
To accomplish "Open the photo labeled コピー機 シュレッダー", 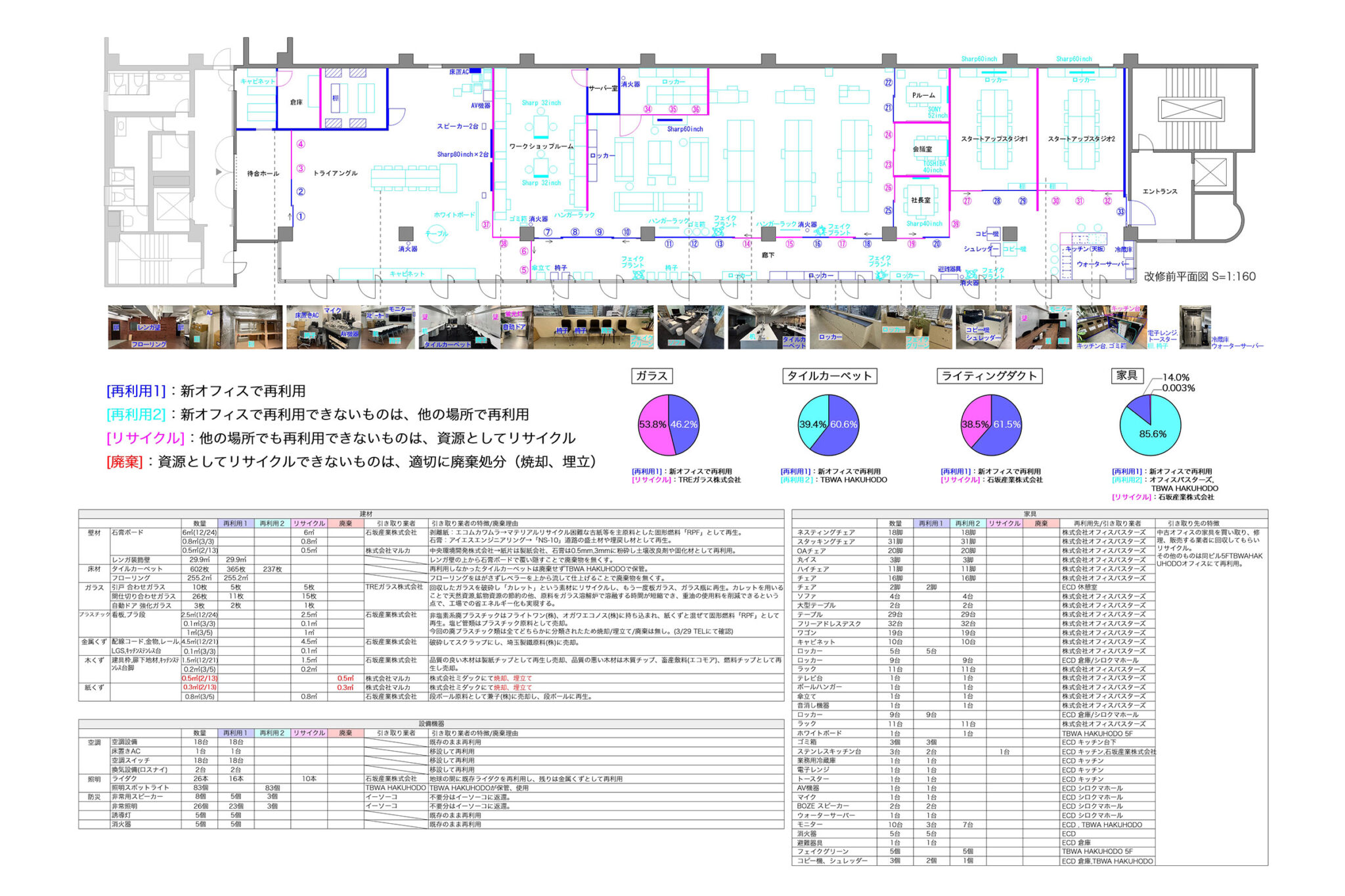I will click(983, 327).
